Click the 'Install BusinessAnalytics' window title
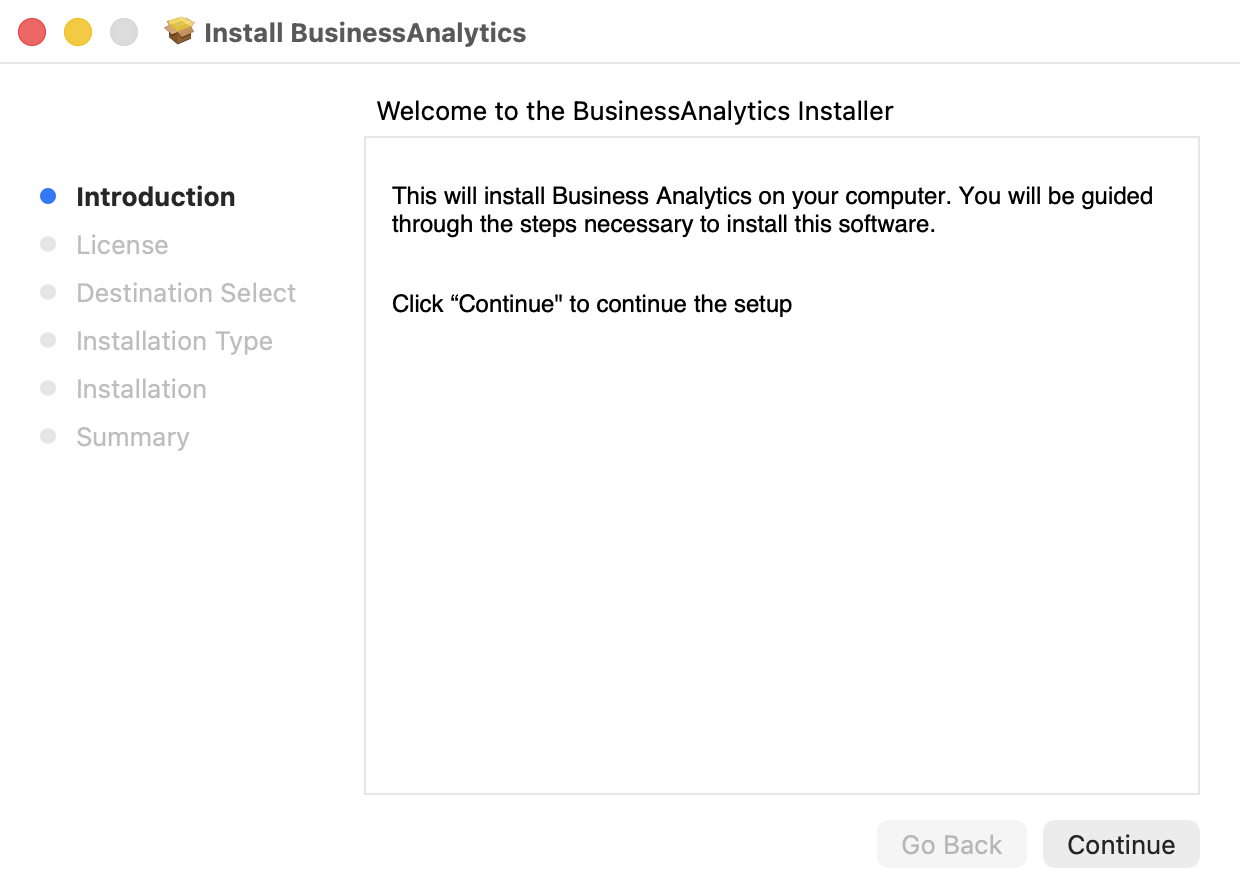Viewport: 1240px width, 896px height. (365, 33)
